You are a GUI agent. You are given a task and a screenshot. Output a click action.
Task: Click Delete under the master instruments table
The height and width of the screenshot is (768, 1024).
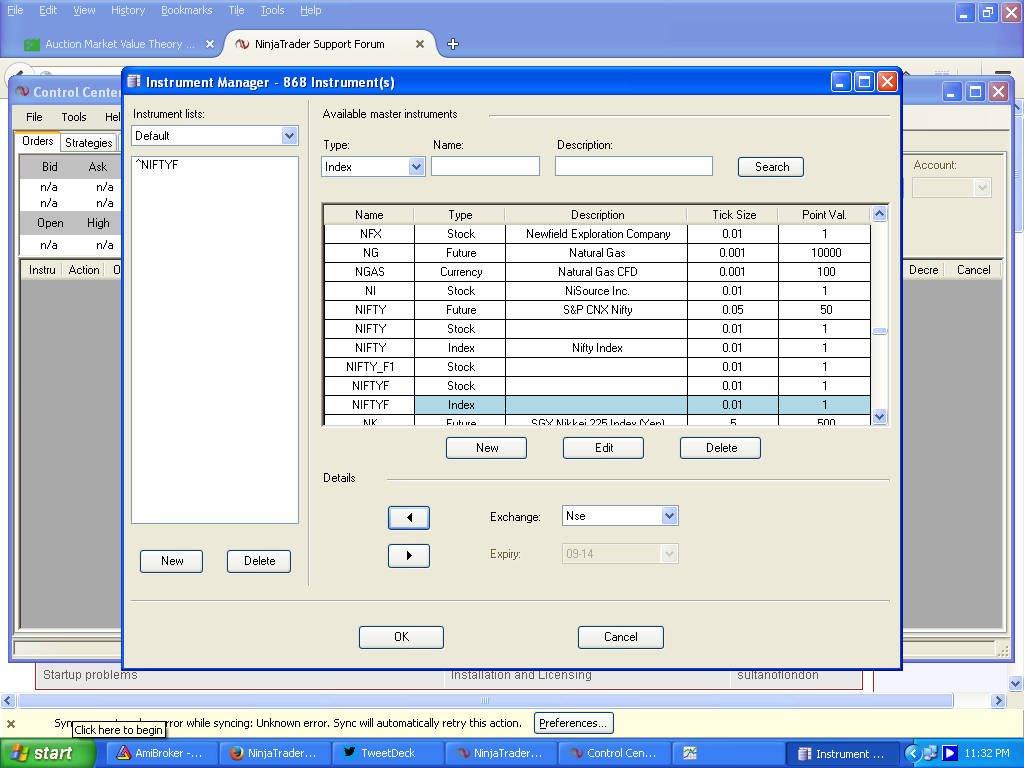click(x=720, y=448)
